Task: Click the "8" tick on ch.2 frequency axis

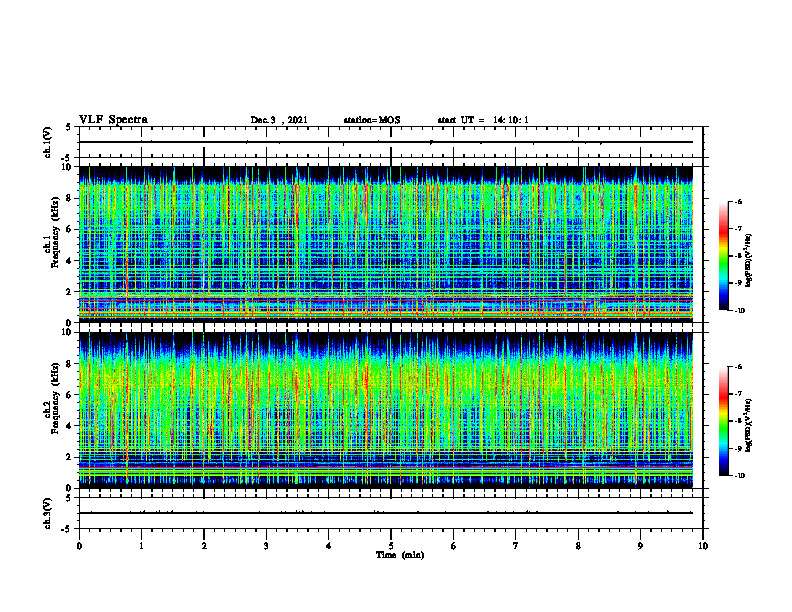Action: 69,364
